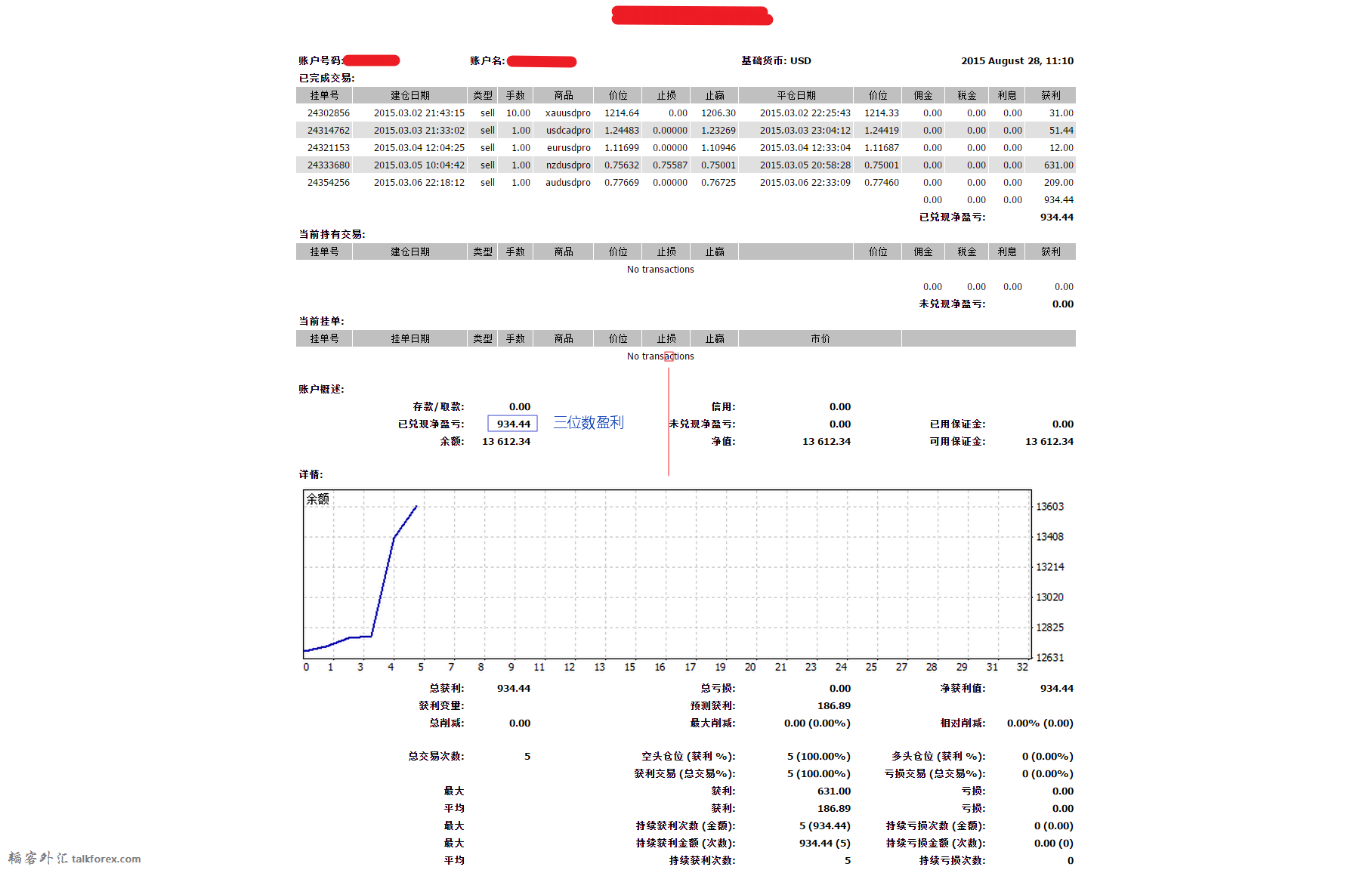Select take-profit value 1.10946
The image size is (1372, 870).
pos(718,148)
